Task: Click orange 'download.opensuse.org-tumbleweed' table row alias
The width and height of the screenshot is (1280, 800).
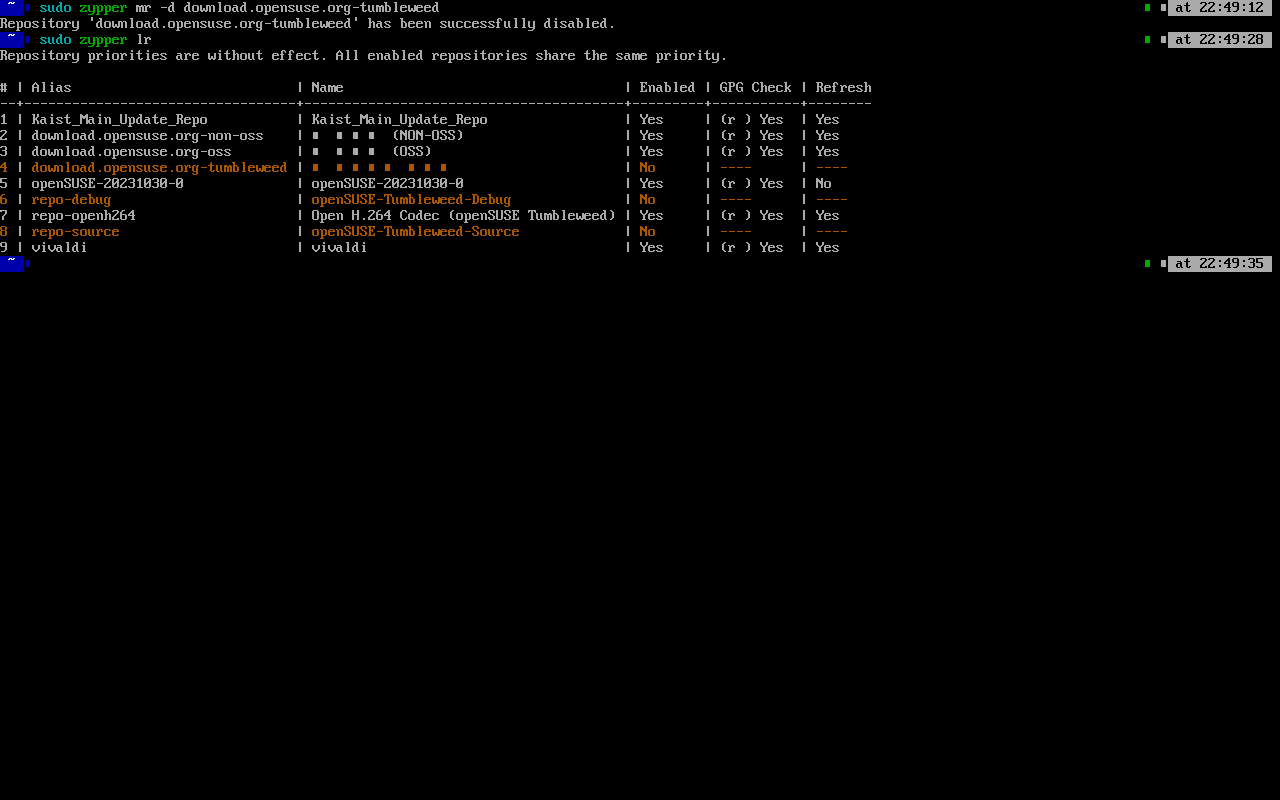Action: click(x=160, y=168)
